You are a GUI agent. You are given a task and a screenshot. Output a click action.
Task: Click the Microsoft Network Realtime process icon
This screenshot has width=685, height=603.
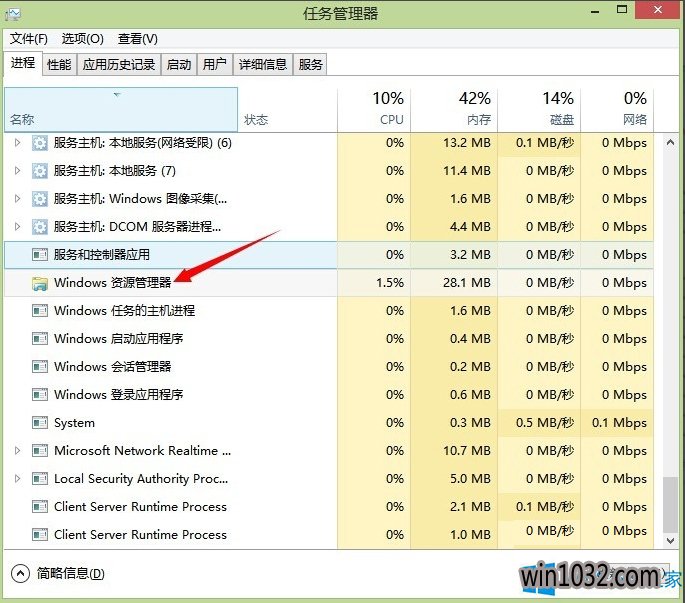click(x=40, y=451)
